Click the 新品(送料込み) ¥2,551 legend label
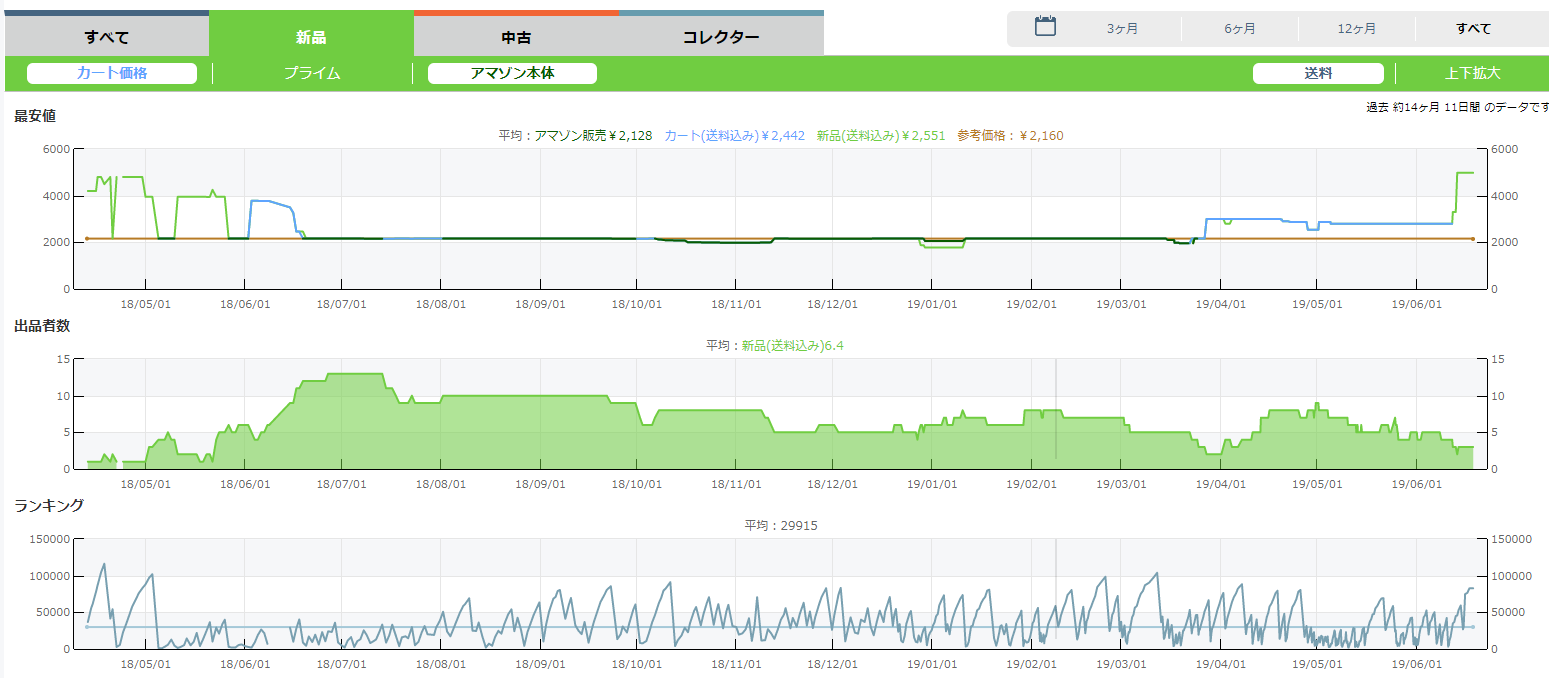Viewport: 1549px width, 678px height. (880, 136)
